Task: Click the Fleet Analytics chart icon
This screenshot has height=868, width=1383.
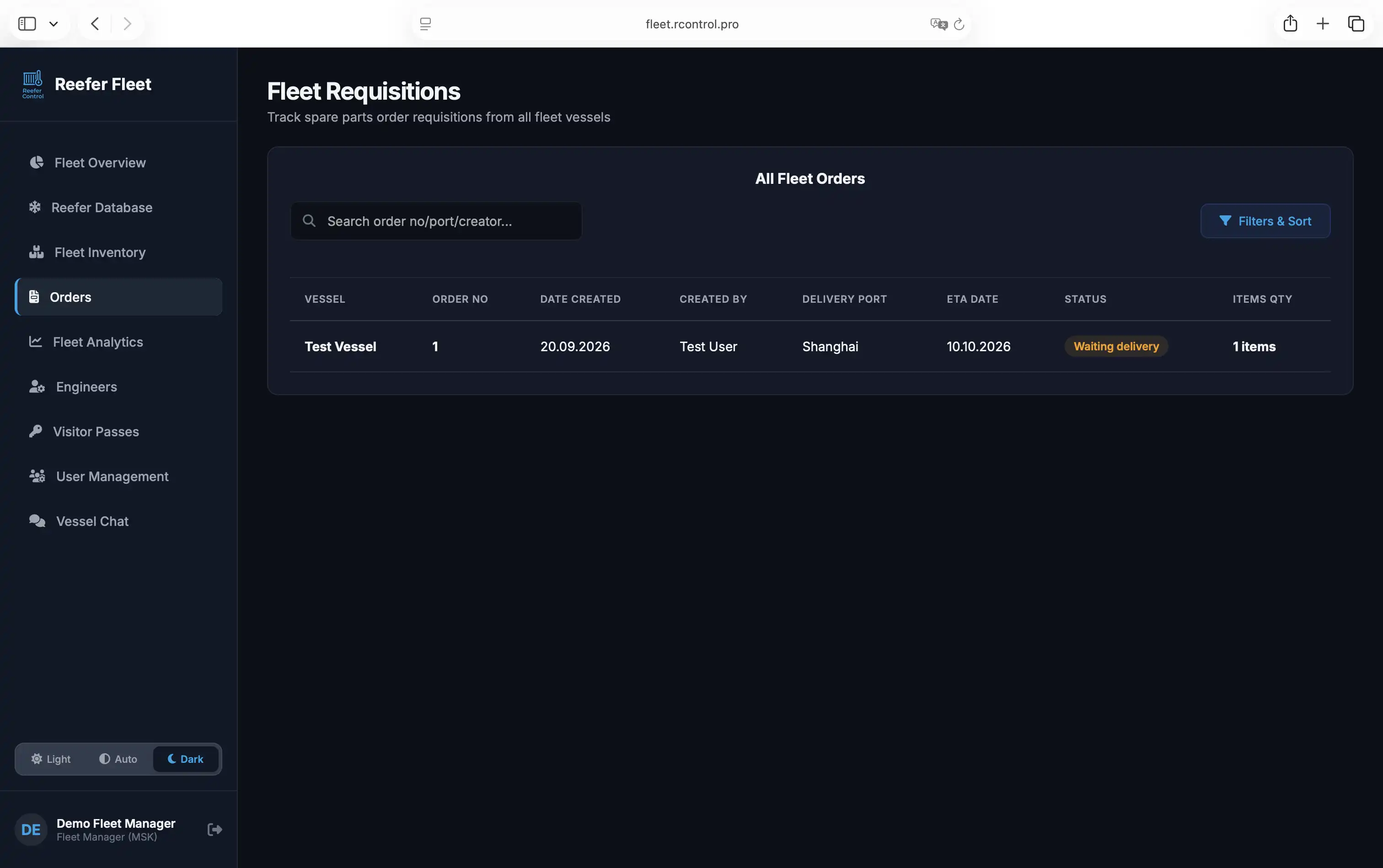Action: pos(36,342)
